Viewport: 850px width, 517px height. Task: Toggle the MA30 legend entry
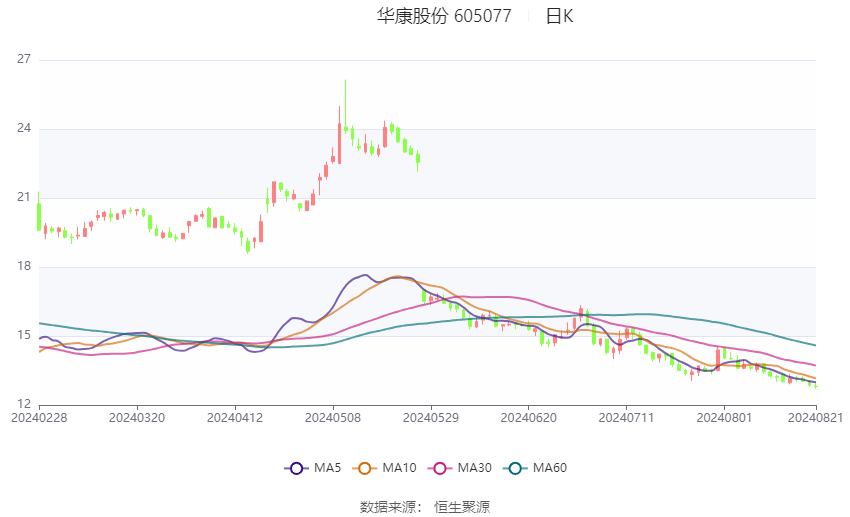(460, 468)
